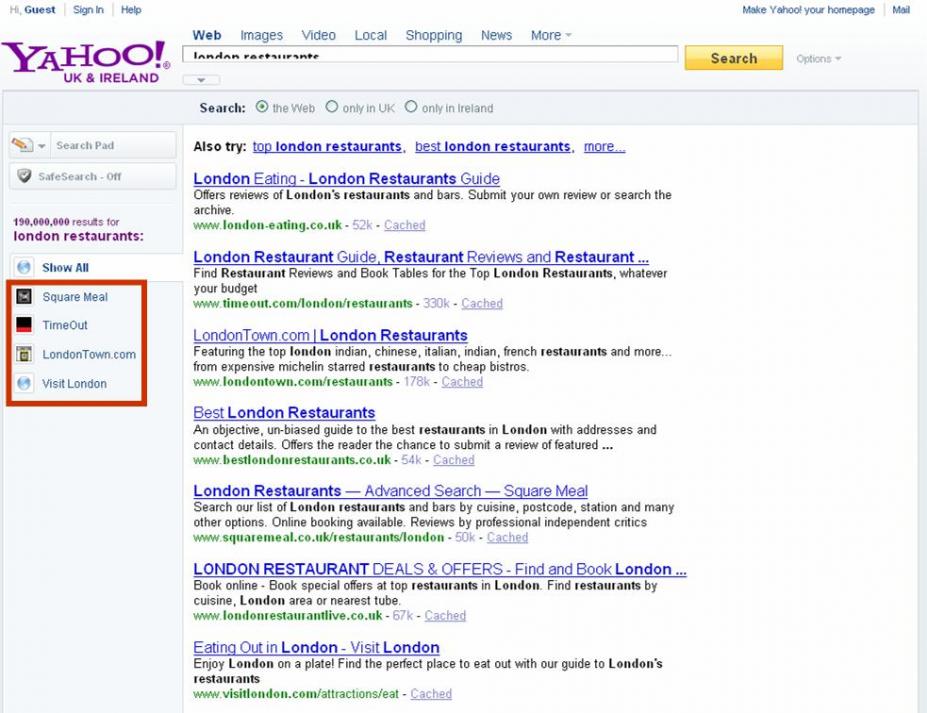Click the Square Meal site icon
The height and width of the screenshot is (713, 927).
point(24,296)
